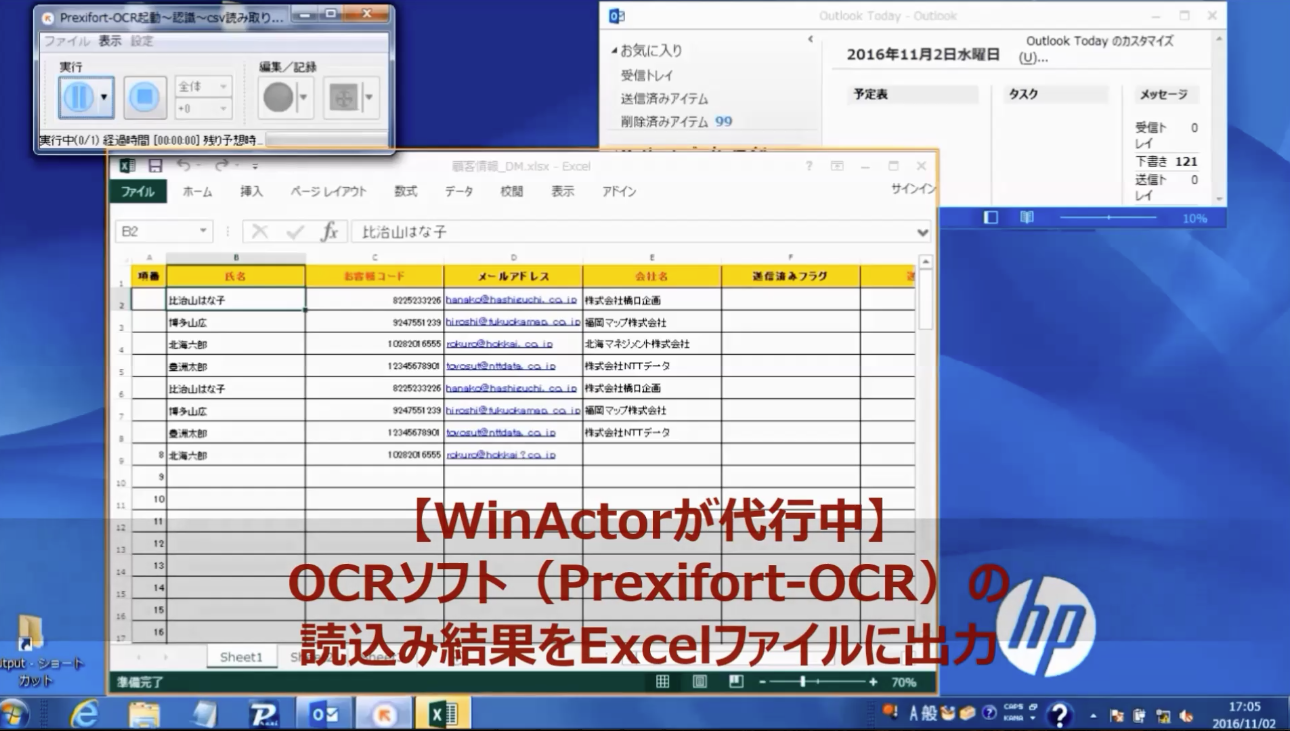
Task: Click hanako@hashiguchi email link in row 2
Action: pos(512,300)
